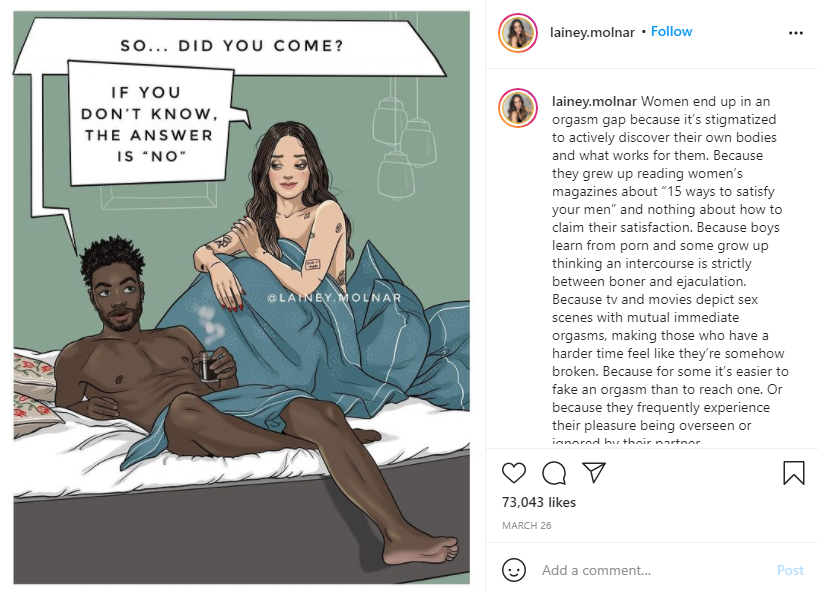818x591 pixels.
Task: Click the illustrated post image
Action: pos(242,297)
